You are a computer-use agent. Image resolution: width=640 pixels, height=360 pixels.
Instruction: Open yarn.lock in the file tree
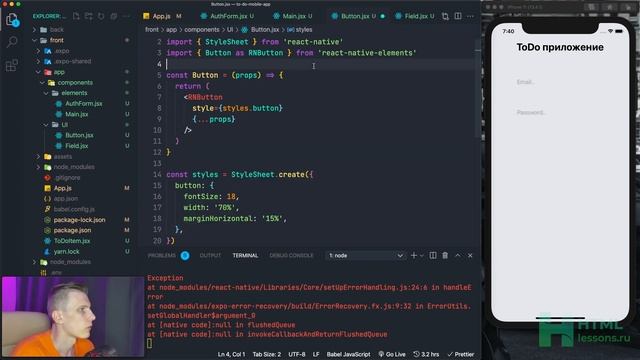(67, 251)
